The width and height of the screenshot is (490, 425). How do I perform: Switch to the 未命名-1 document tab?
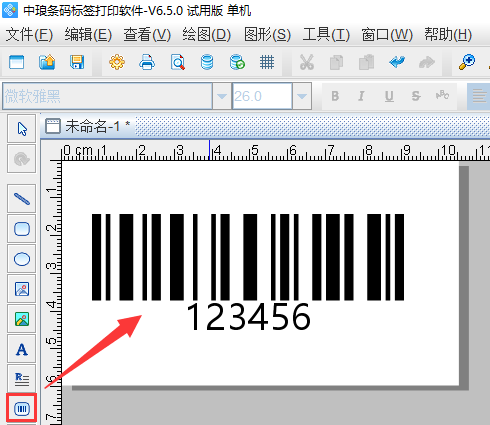[88, 126]
